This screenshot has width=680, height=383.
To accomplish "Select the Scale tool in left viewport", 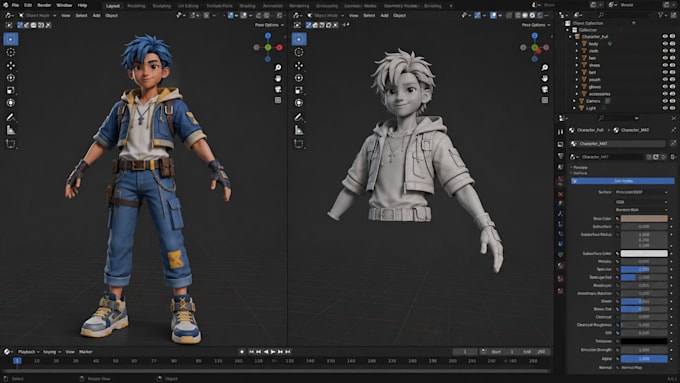I will click(11, 90).
